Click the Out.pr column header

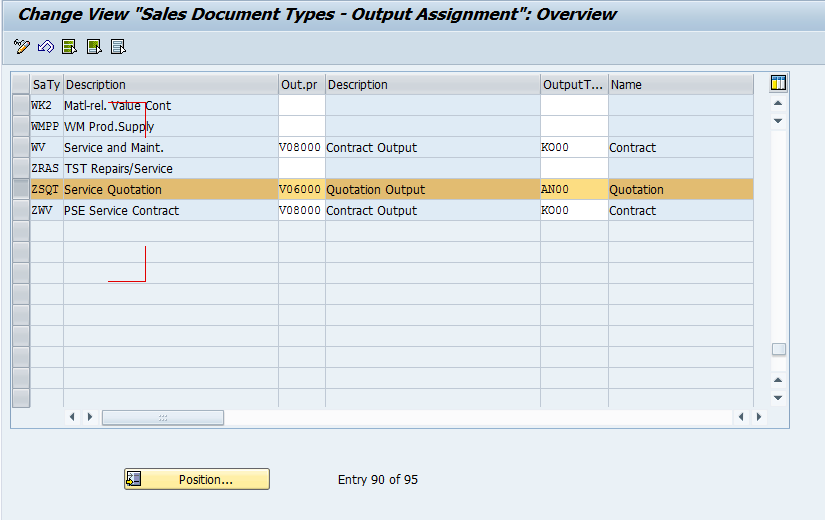click(x=301, y=84)
